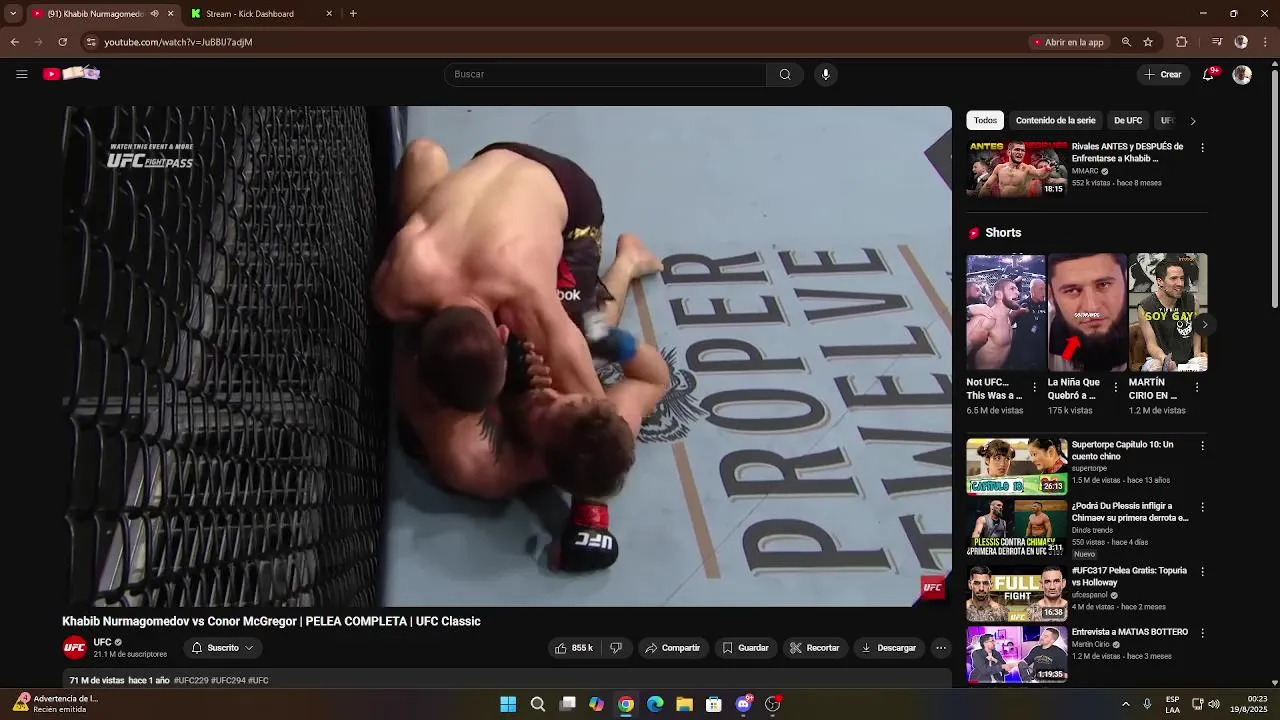1280x720 pixels.
Task: Open the #UFC229 hashtag link
Action: click(x=191, y=680)
